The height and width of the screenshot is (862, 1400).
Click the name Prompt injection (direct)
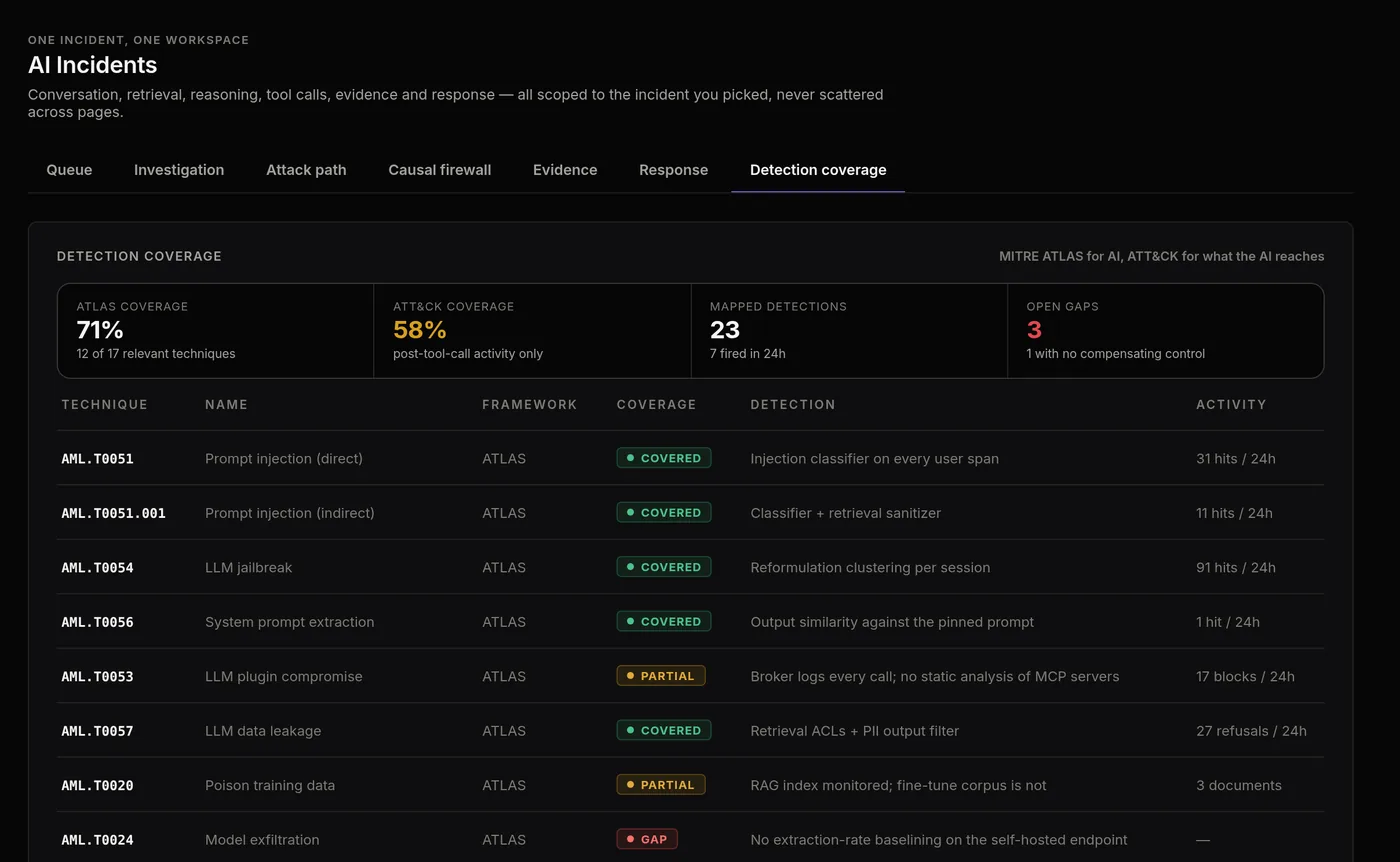[x=284, y=459]
